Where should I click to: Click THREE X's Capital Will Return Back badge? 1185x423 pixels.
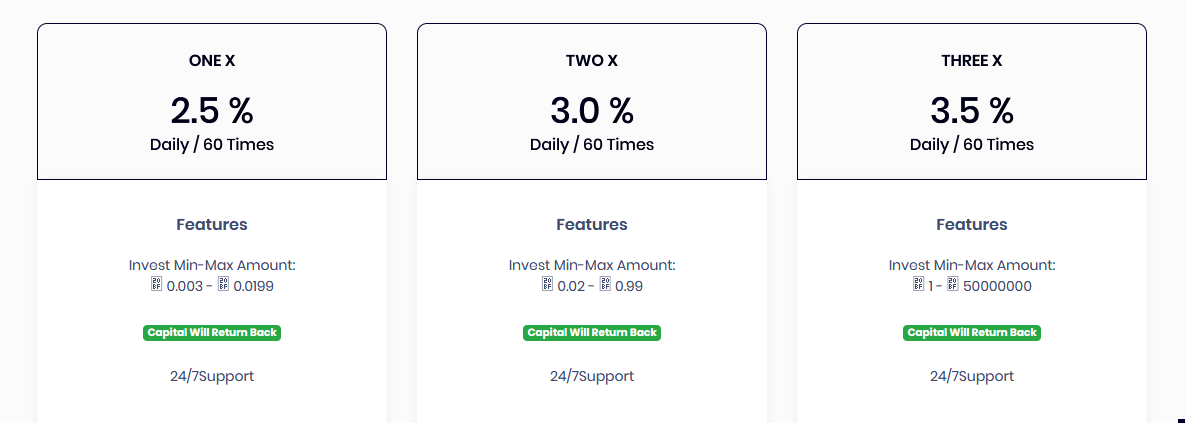tap(972, 332)
